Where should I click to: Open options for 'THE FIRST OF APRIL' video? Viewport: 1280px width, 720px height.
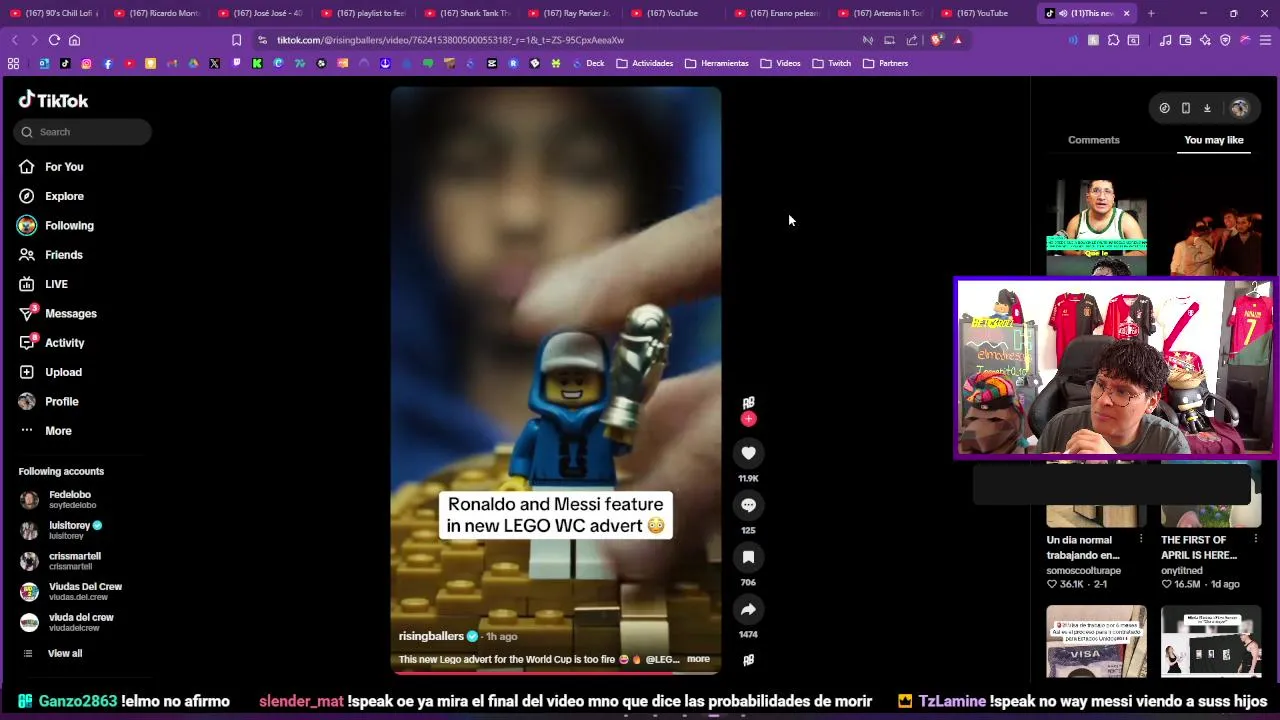(1256, 539)
